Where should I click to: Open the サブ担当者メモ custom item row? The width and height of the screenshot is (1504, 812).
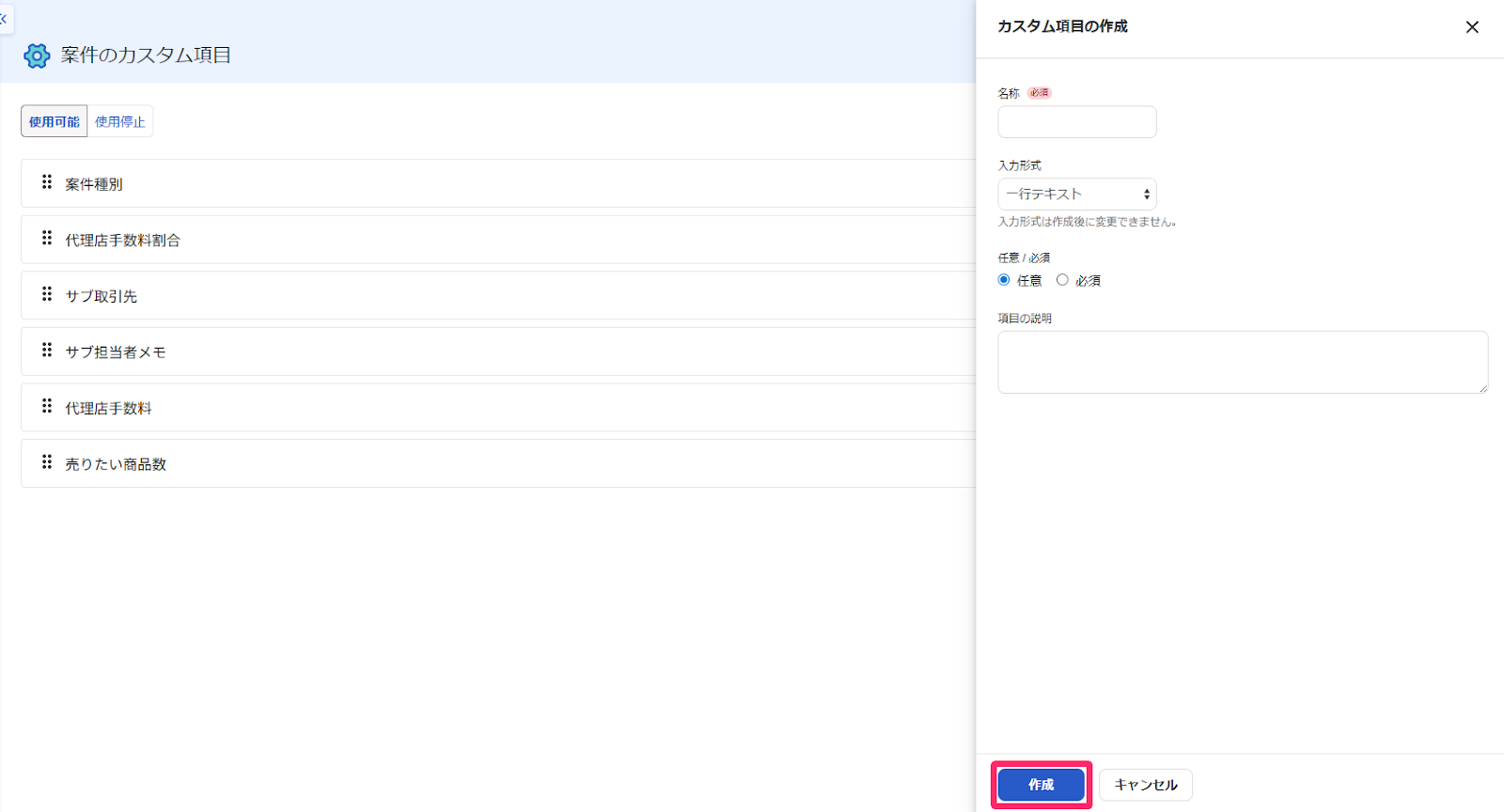point(498,351)
